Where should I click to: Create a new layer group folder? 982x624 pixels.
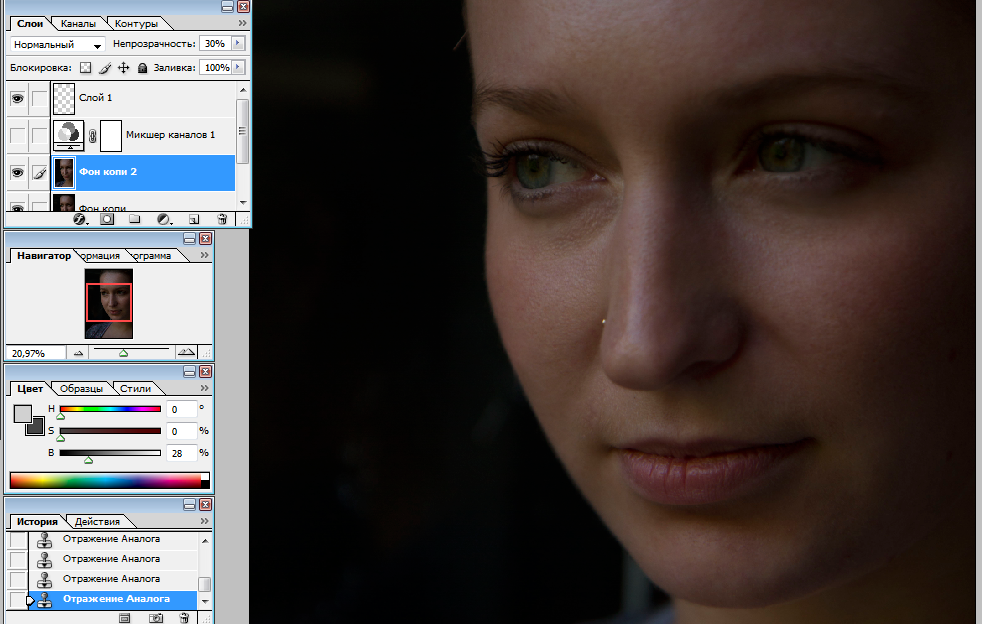tap(135, 219)
